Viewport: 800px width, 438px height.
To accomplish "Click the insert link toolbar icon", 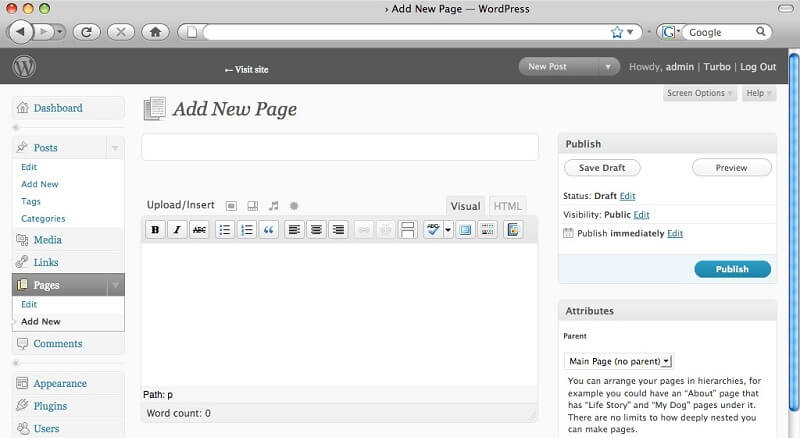I will pyautogui.click(x=363, y=230).
